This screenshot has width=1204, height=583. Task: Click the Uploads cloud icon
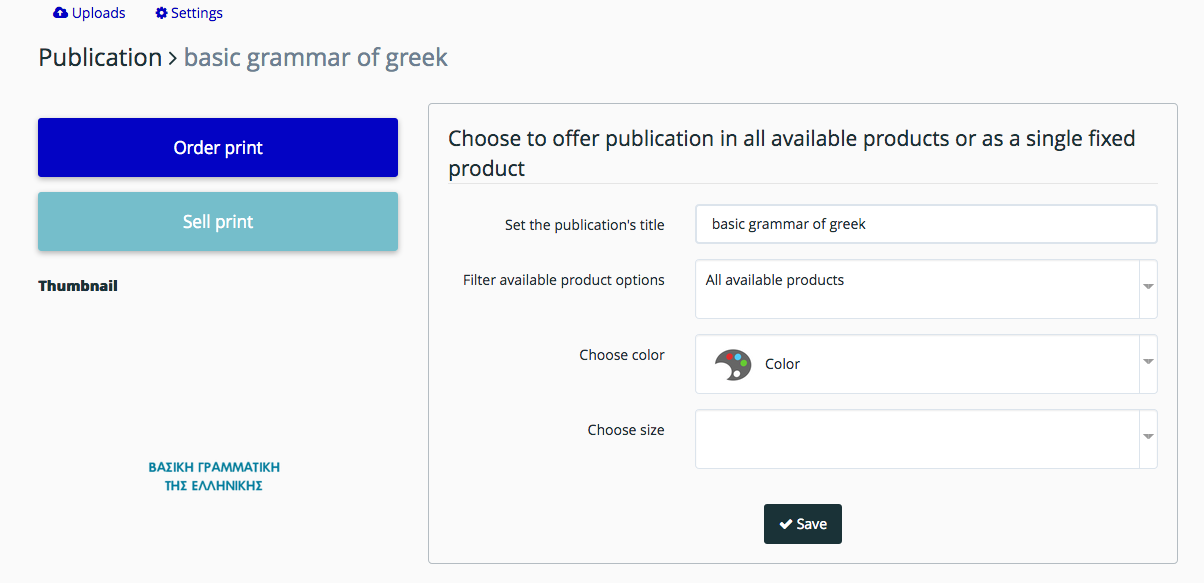(61, 13)
